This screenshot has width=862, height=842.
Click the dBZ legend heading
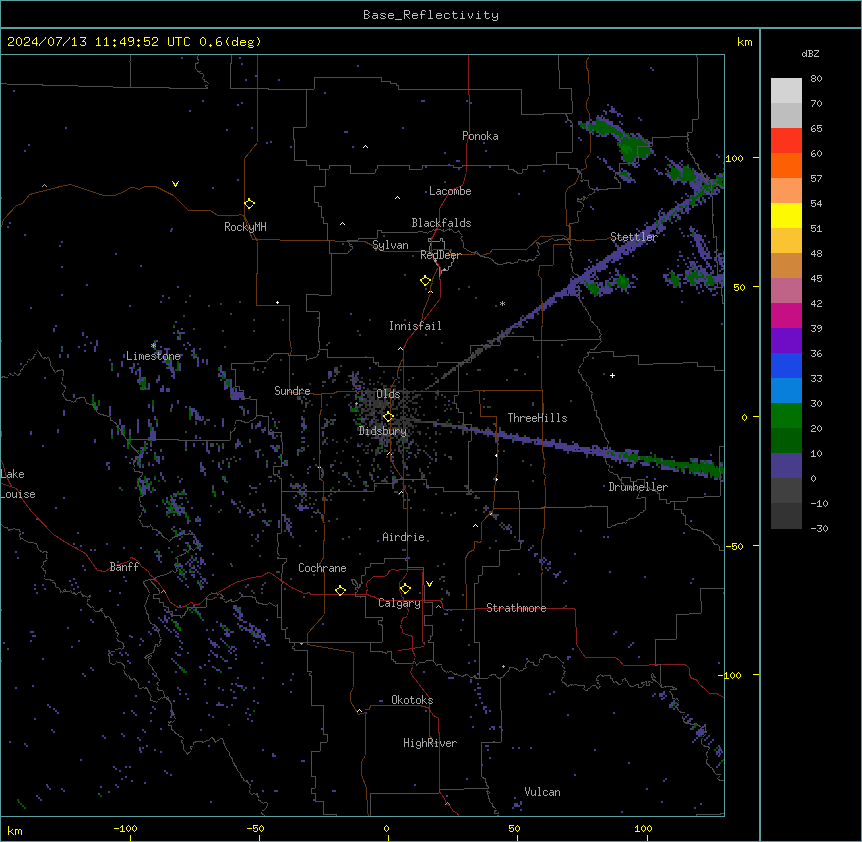810,53
